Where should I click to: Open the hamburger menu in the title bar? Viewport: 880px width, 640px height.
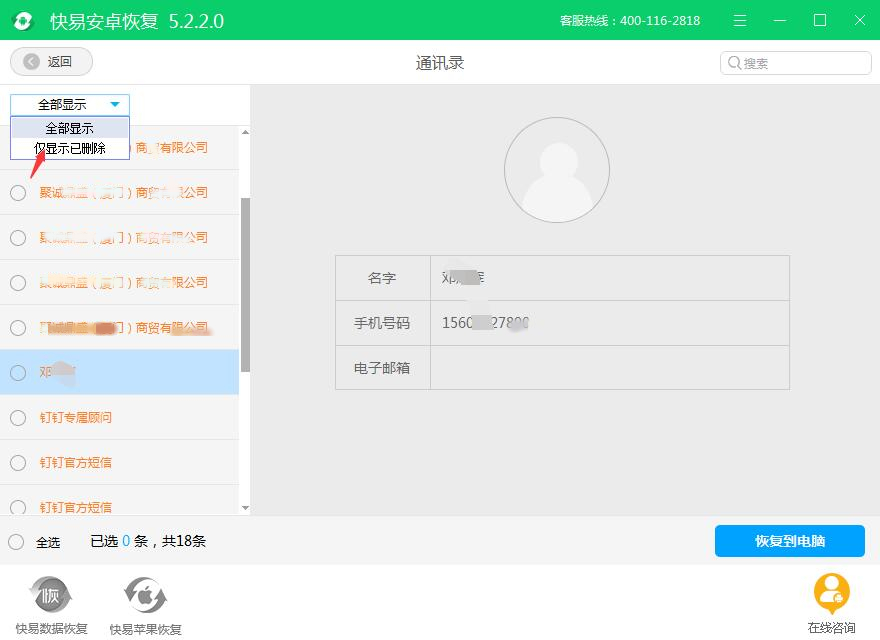[x=739, y=20]
